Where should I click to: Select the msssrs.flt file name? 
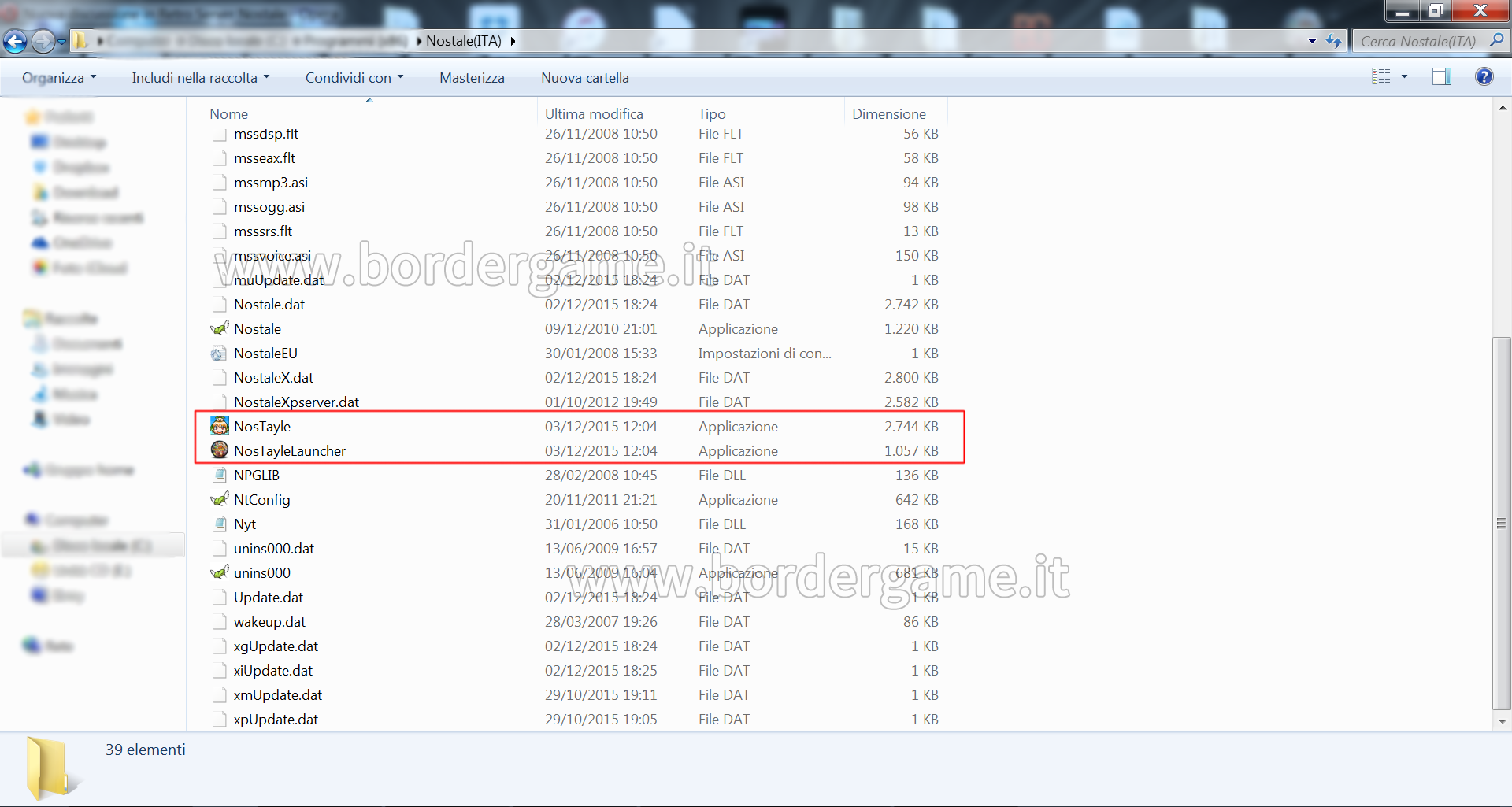(263, 231)
